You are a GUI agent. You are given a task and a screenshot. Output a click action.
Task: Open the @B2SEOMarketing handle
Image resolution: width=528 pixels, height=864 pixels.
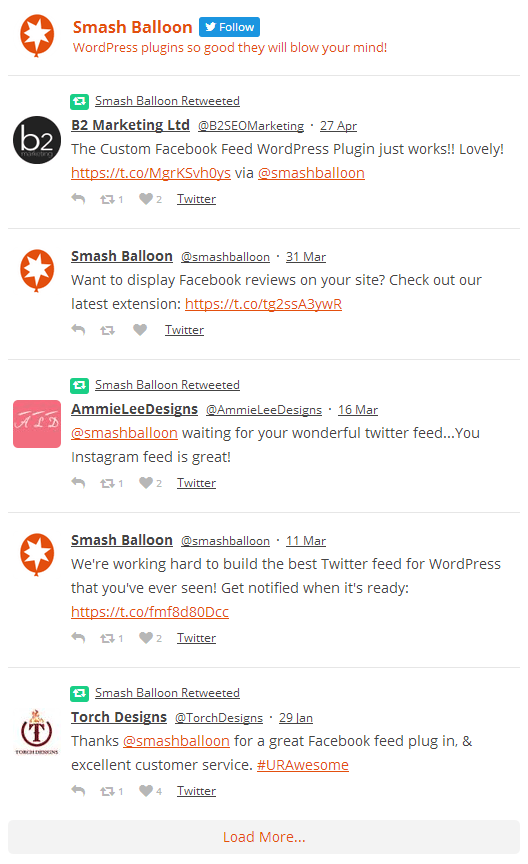coord(251,126)
